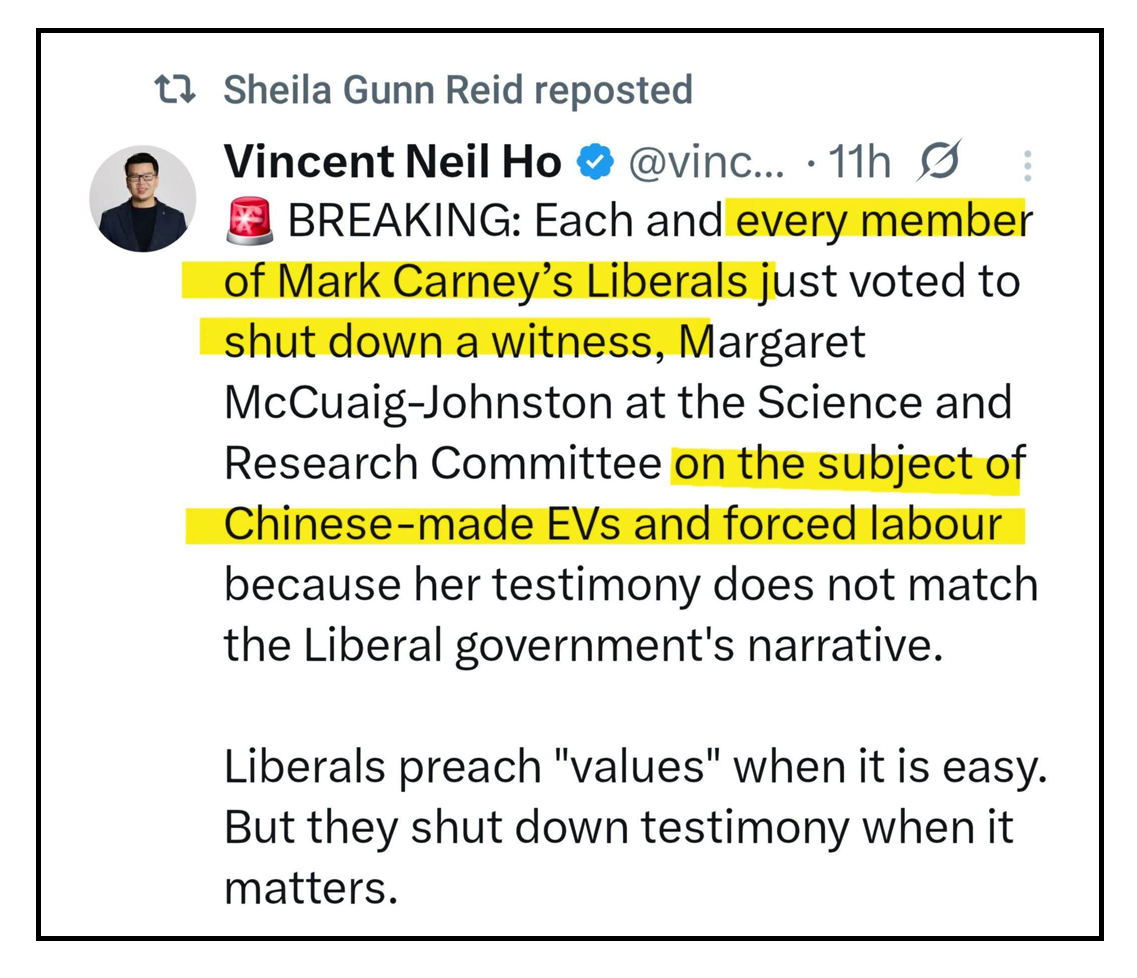Click the @vinc... username handle
Screen dimensions: 1137x978
[x=705, y=162]
